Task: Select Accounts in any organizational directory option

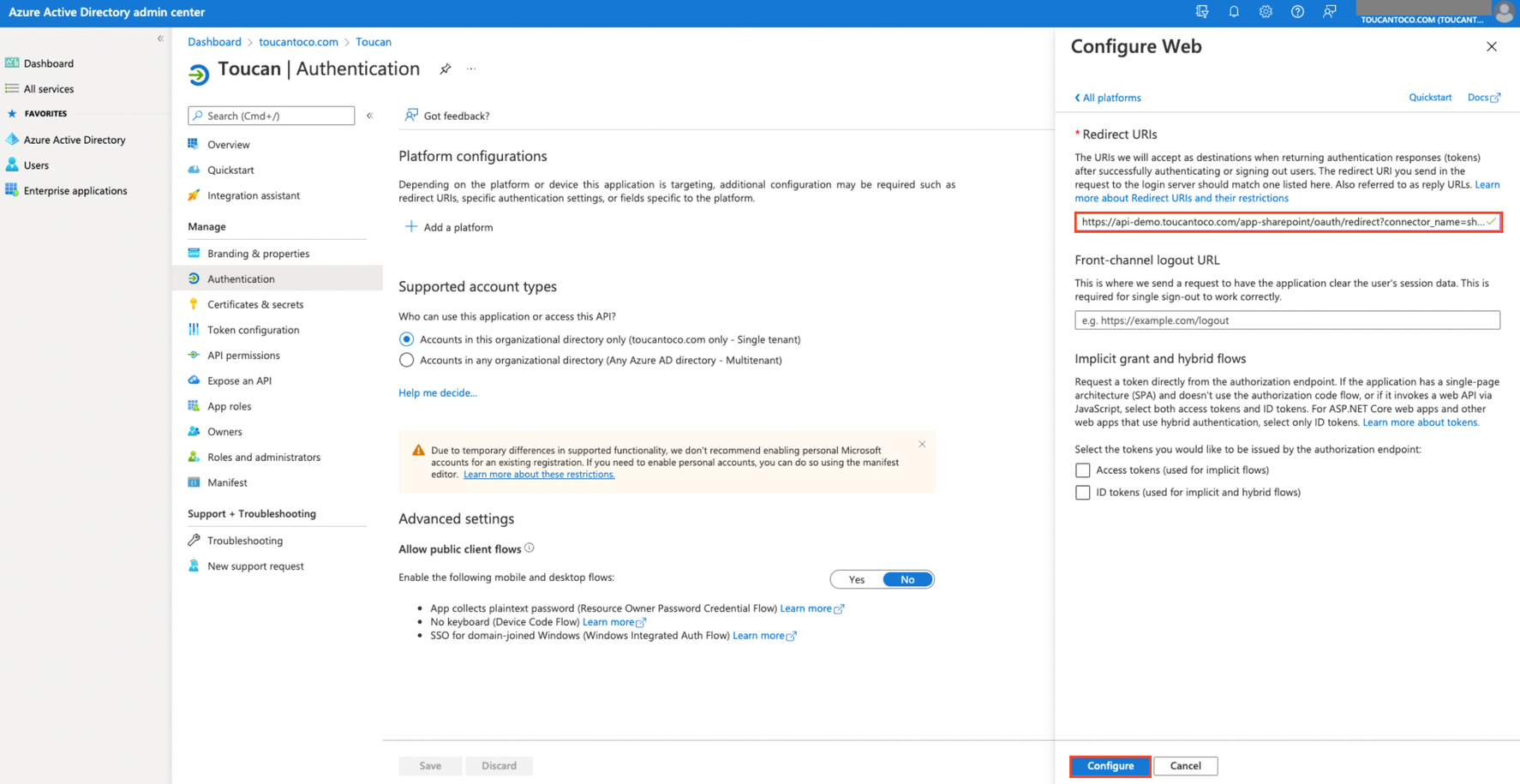Action: point(406,360)
